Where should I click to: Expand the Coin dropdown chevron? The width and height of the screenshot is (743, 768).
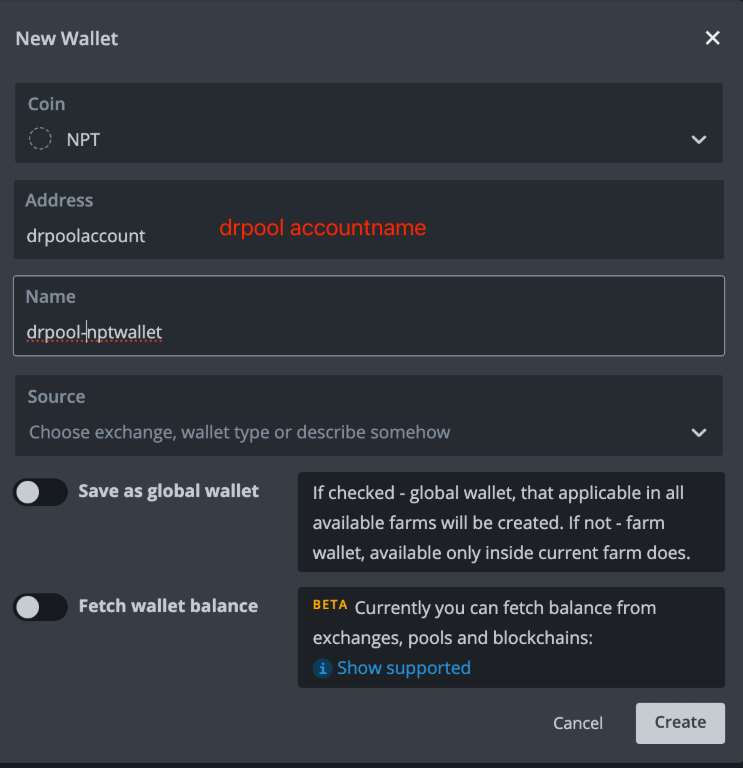699,140
